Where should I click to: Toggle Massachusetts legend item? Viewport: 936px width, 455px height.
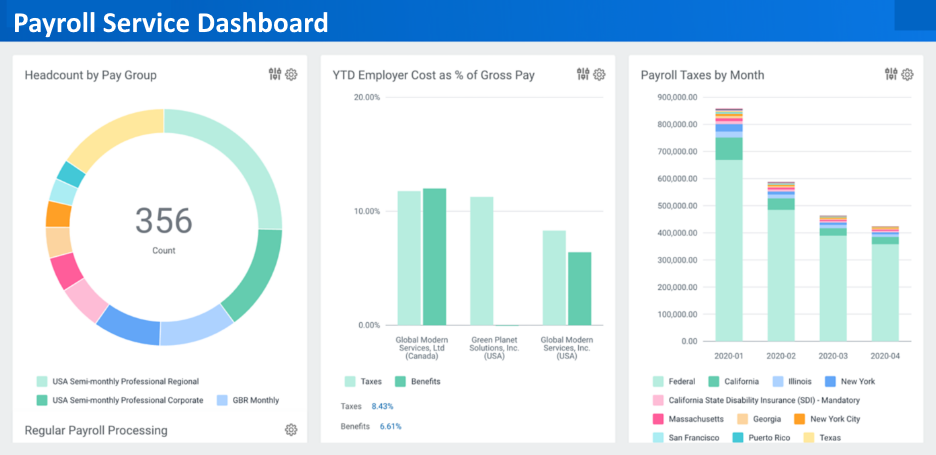[x=688, y=419]
